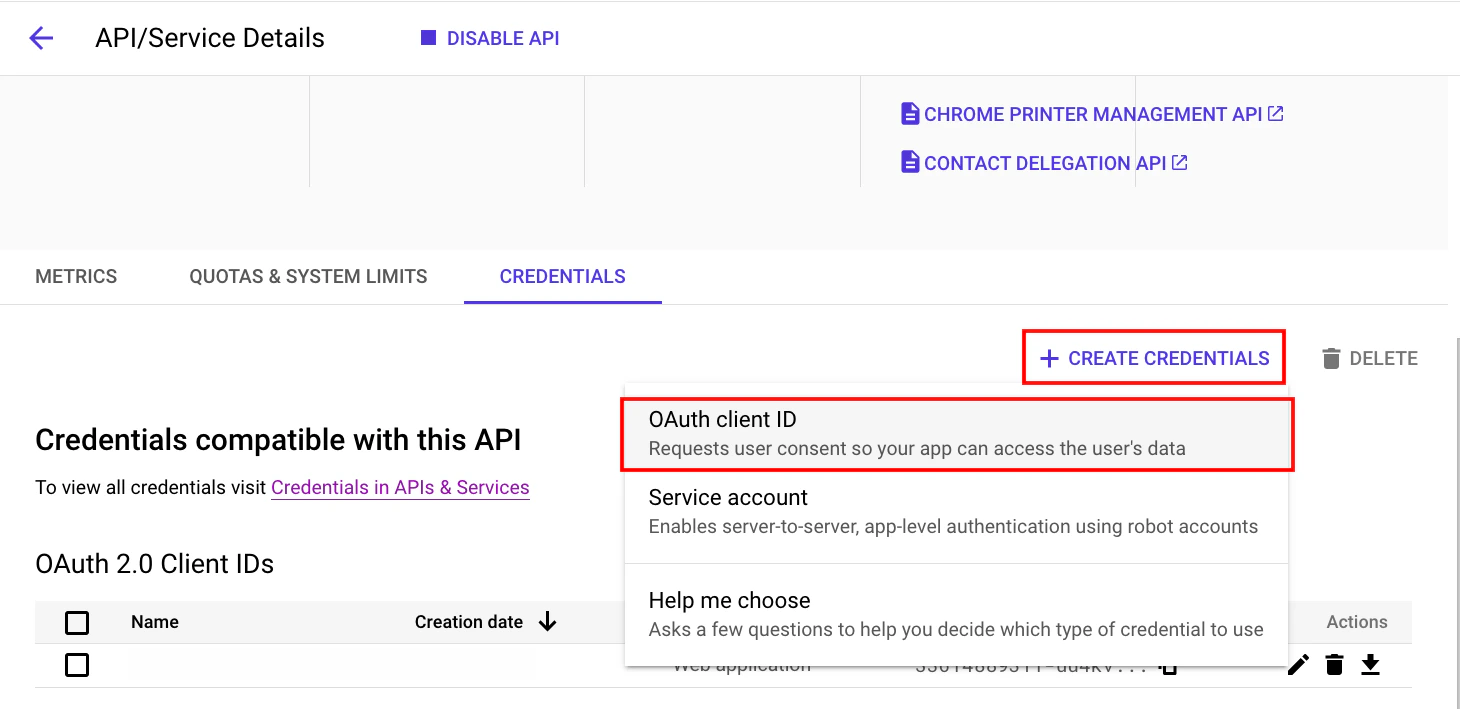The image size is (1460, 709).
Task: Click the back arrow to previous page
Action: (x=39, y=37)
